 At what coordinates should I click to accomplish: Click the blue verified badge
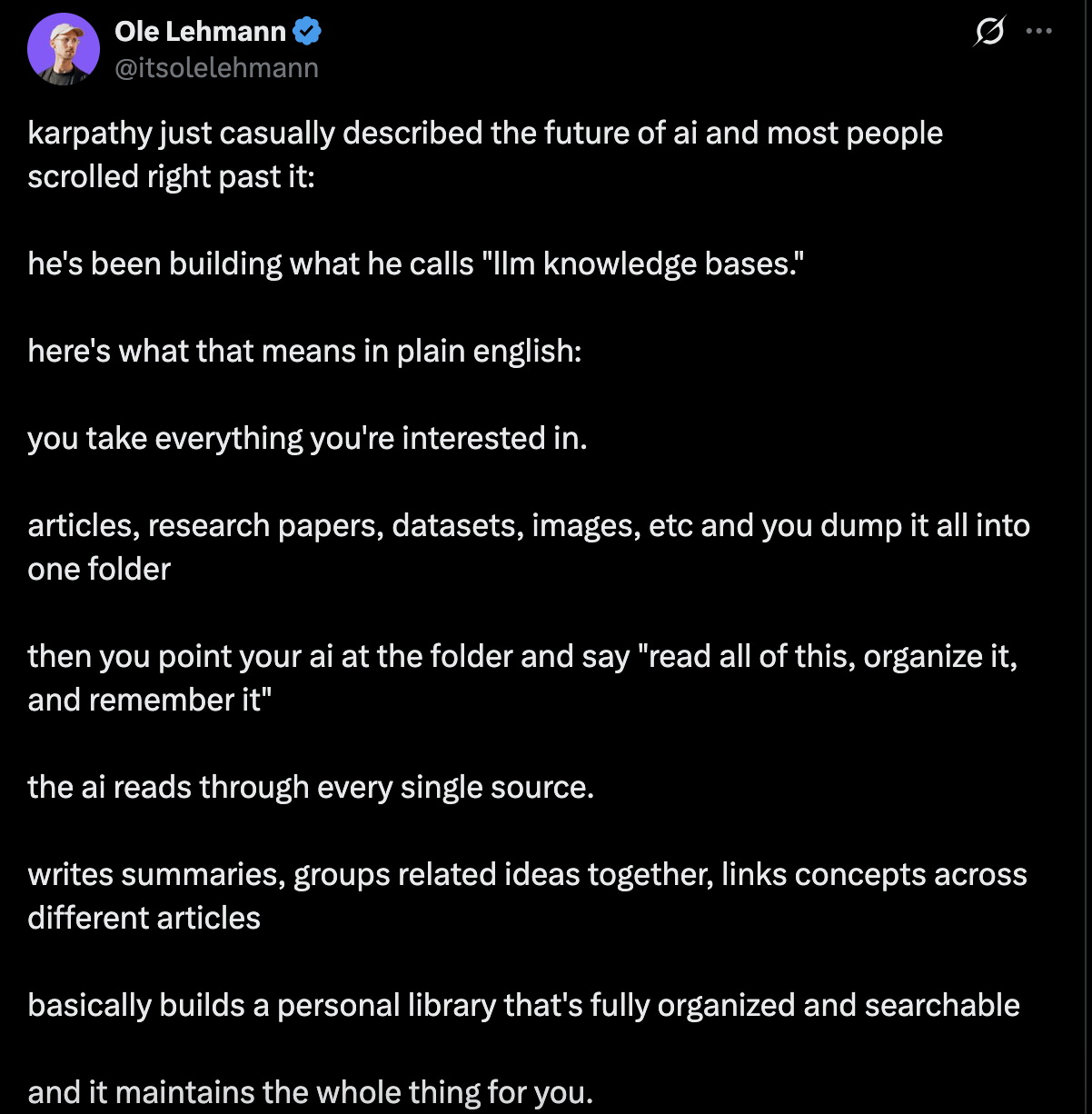pyautogui.click(x=308, y=32)
